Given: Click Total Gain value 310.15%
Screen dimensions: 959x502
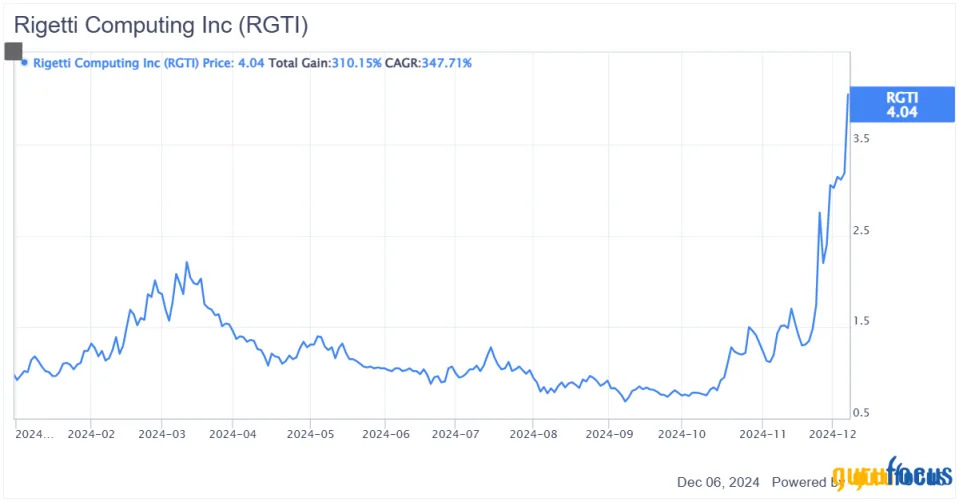Looking at the screenshot, I should pos(357,63).
